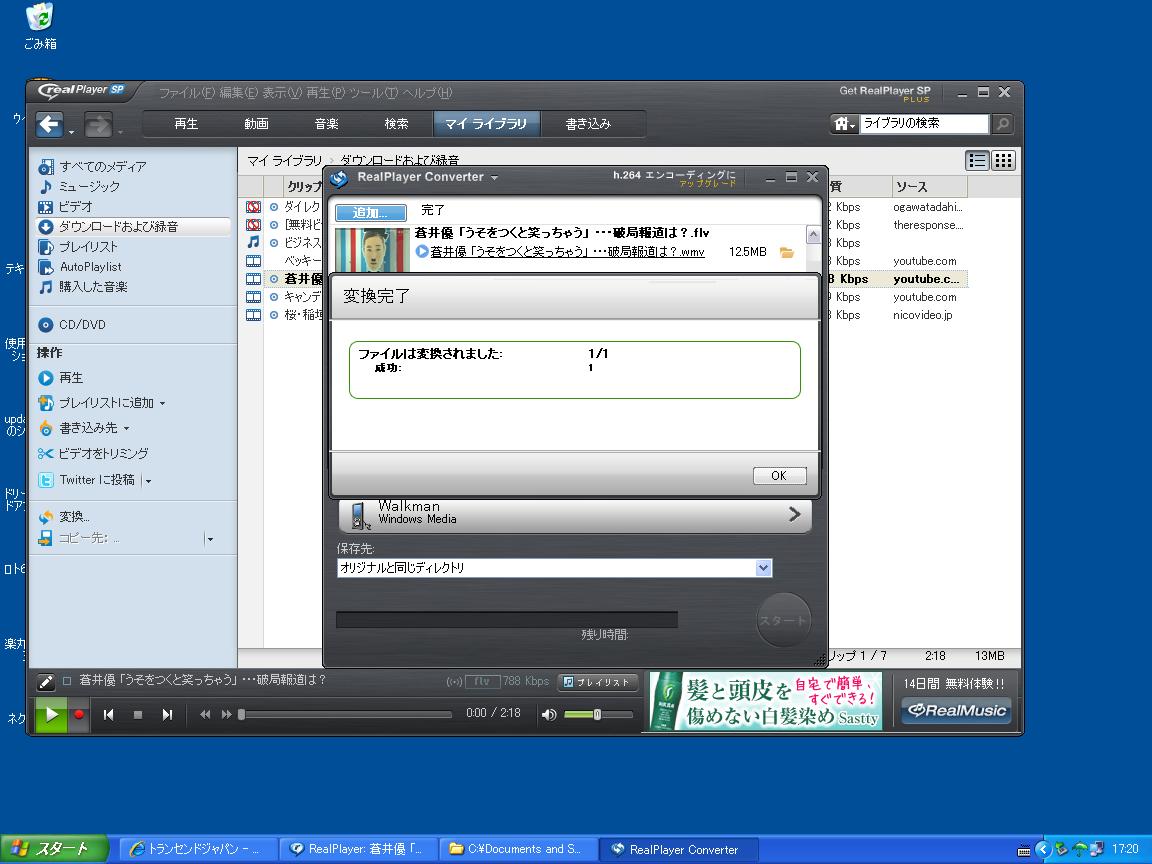Screen dimensions: 1152x864
Task: Click 追加 button in Converter
Action: (370, 212)
